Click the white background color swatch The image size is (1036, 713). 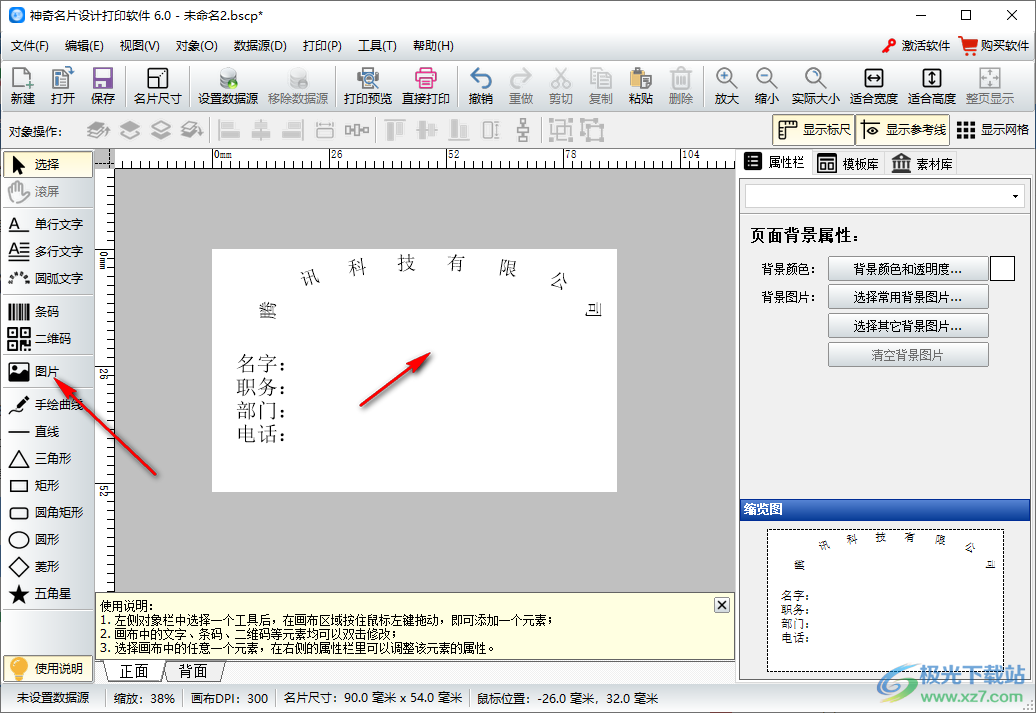1002,269
